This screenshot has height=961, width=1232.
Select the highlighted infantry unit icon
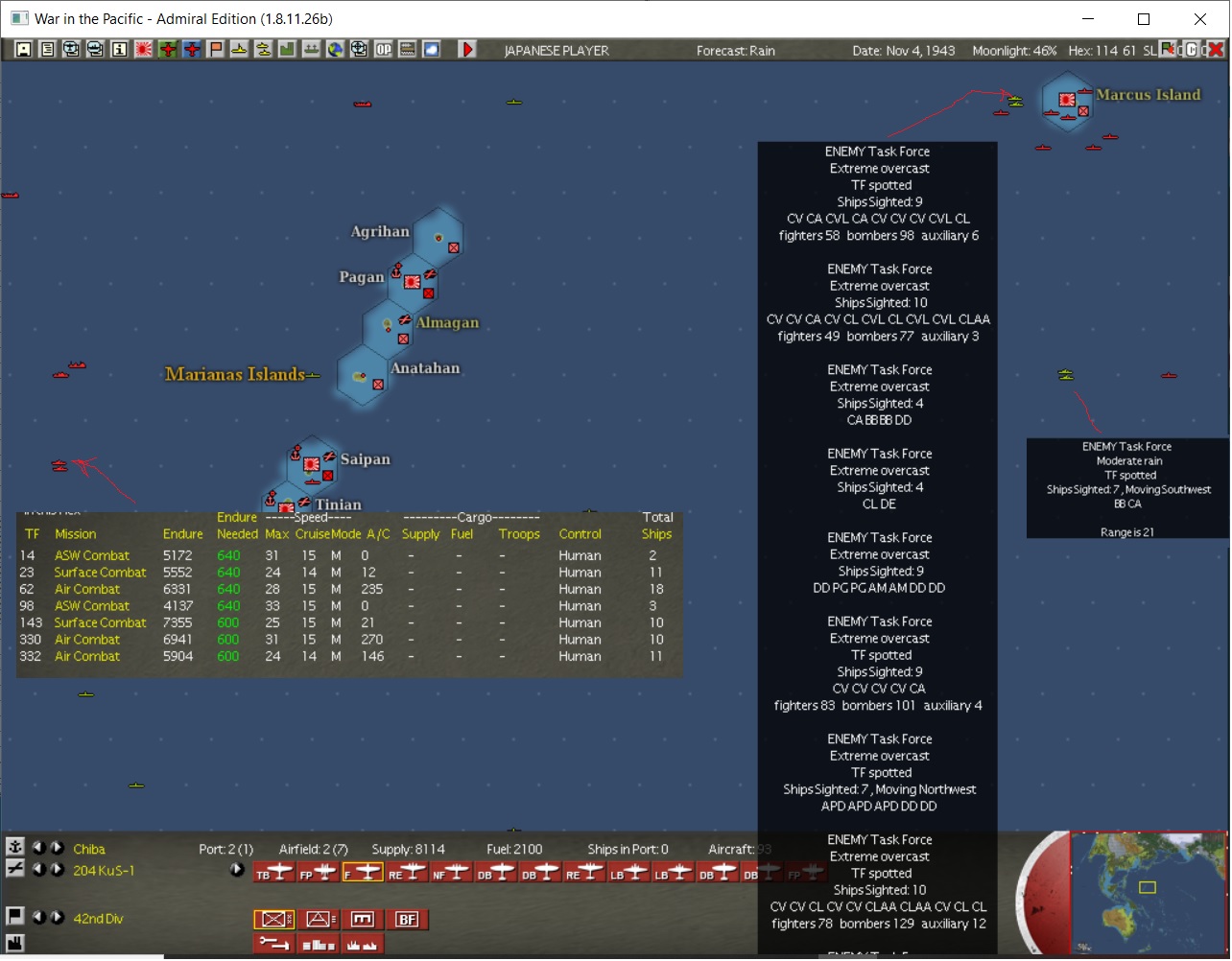click(x=274, y=920)
